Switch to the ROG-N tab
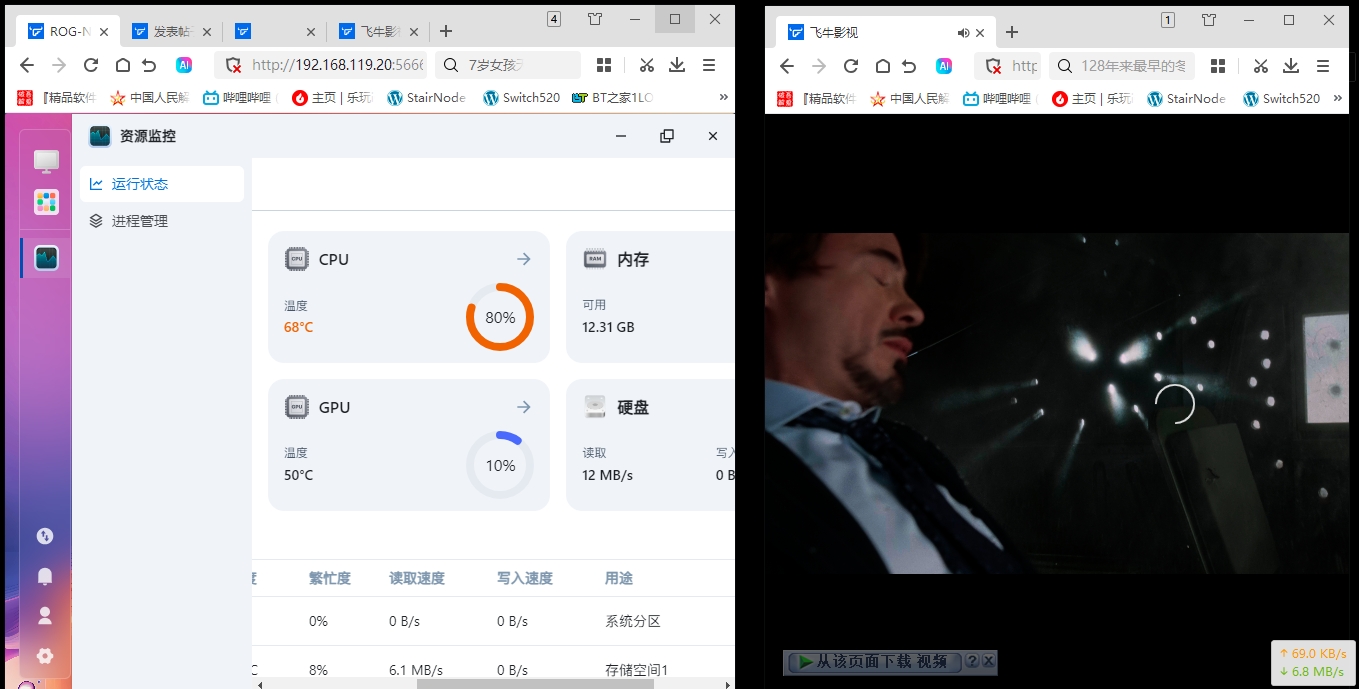This screenshot has height=689, width=1359. click(68, 32)
